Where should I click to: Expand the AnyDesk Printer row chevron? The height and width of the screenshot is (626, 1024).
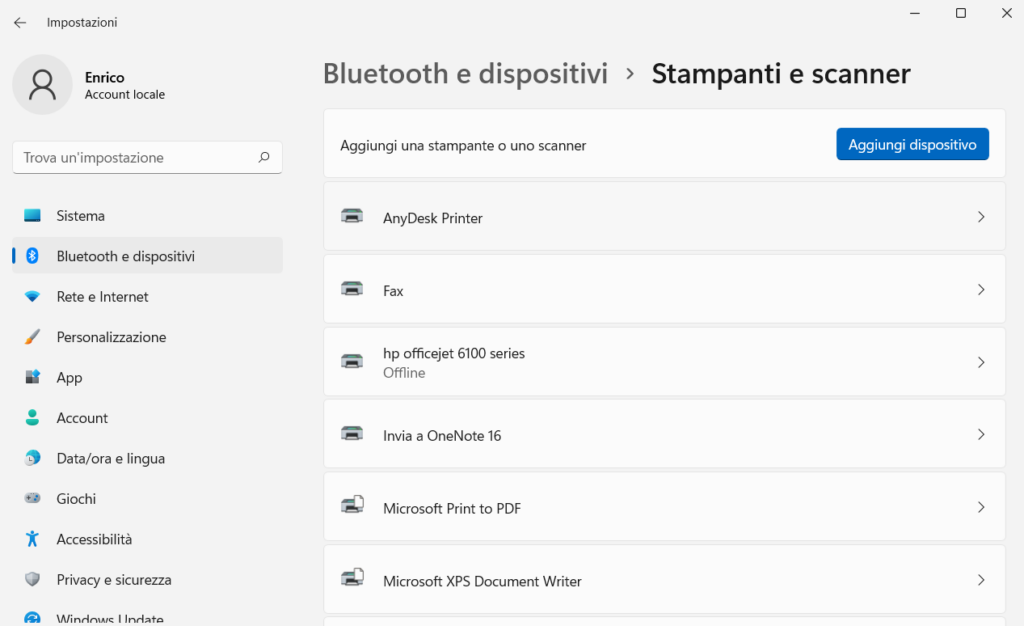(x=981, y=217)
